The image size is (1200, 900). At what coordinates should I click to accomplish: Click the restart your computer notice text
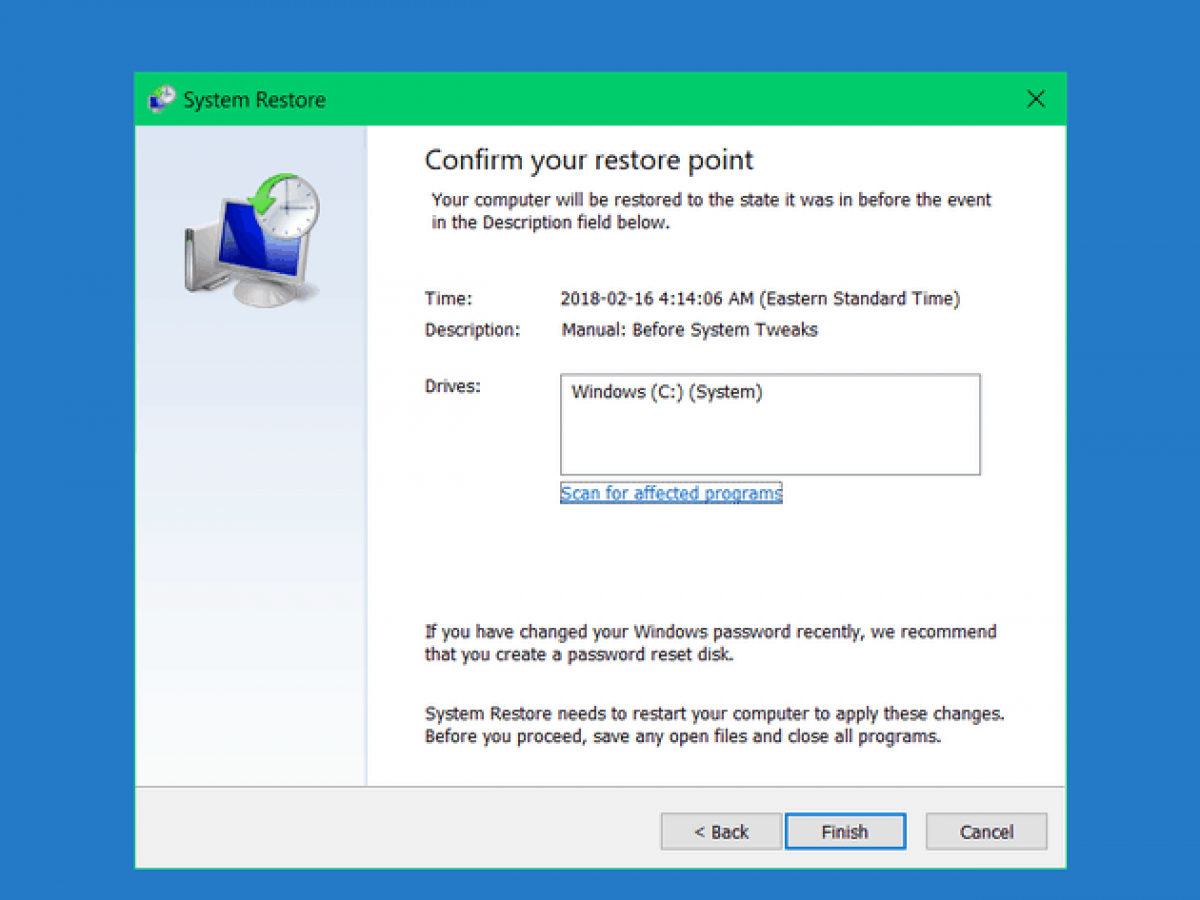tap(714, 725)
